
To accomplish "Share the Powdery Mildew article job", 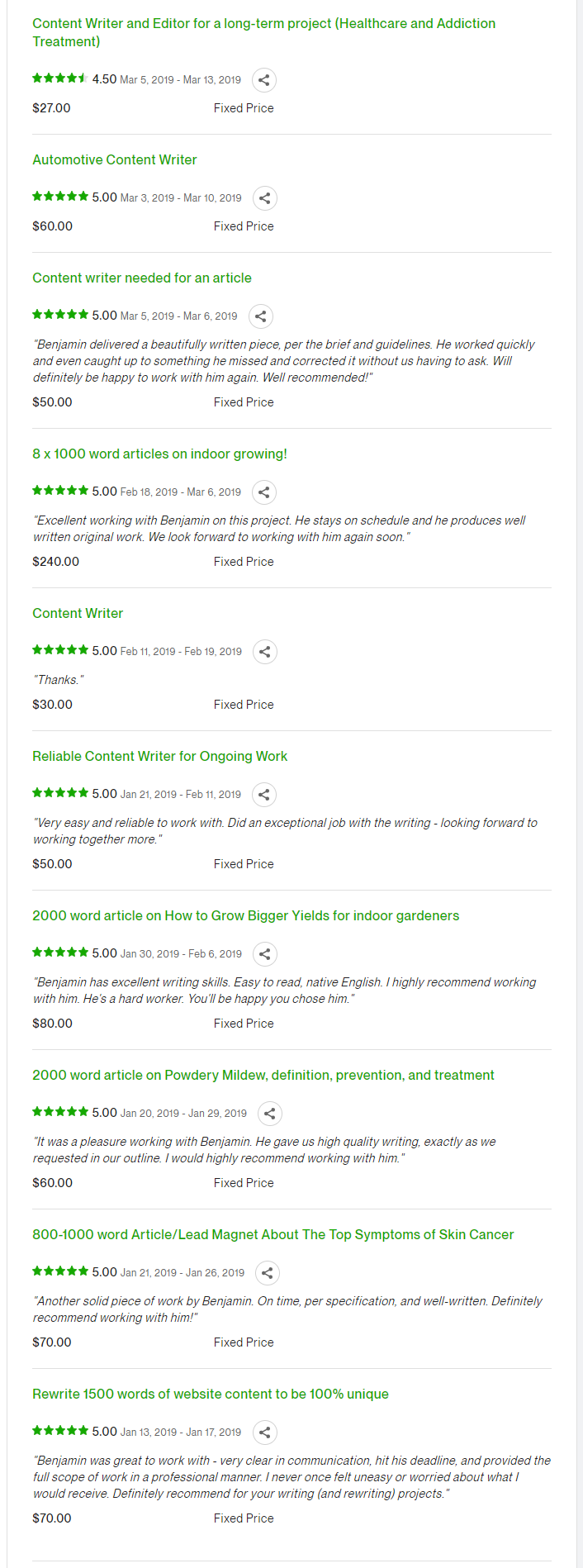I will (270, 1114).
